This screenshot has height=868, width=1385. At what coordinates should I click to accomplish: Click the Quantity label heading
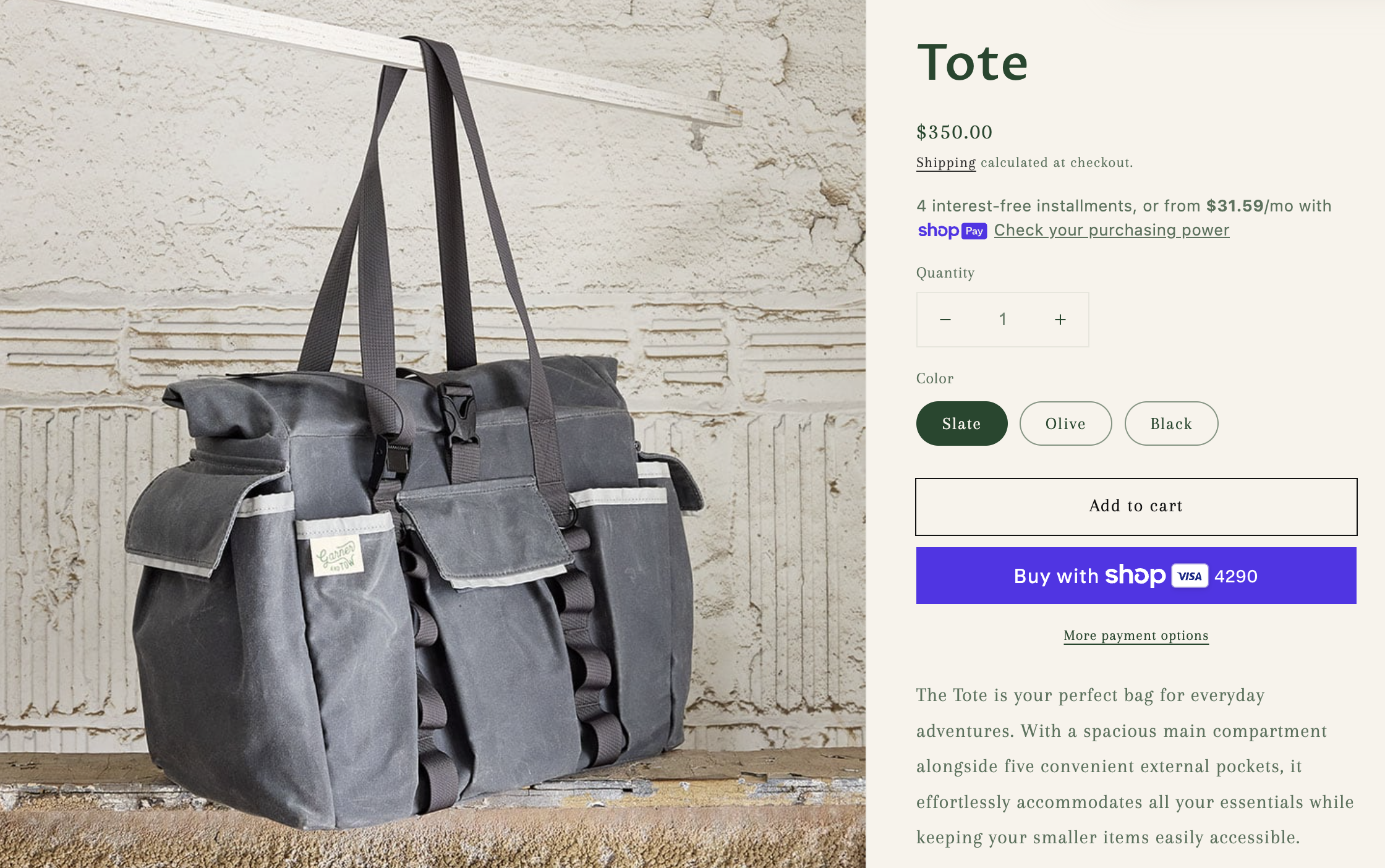945,273
